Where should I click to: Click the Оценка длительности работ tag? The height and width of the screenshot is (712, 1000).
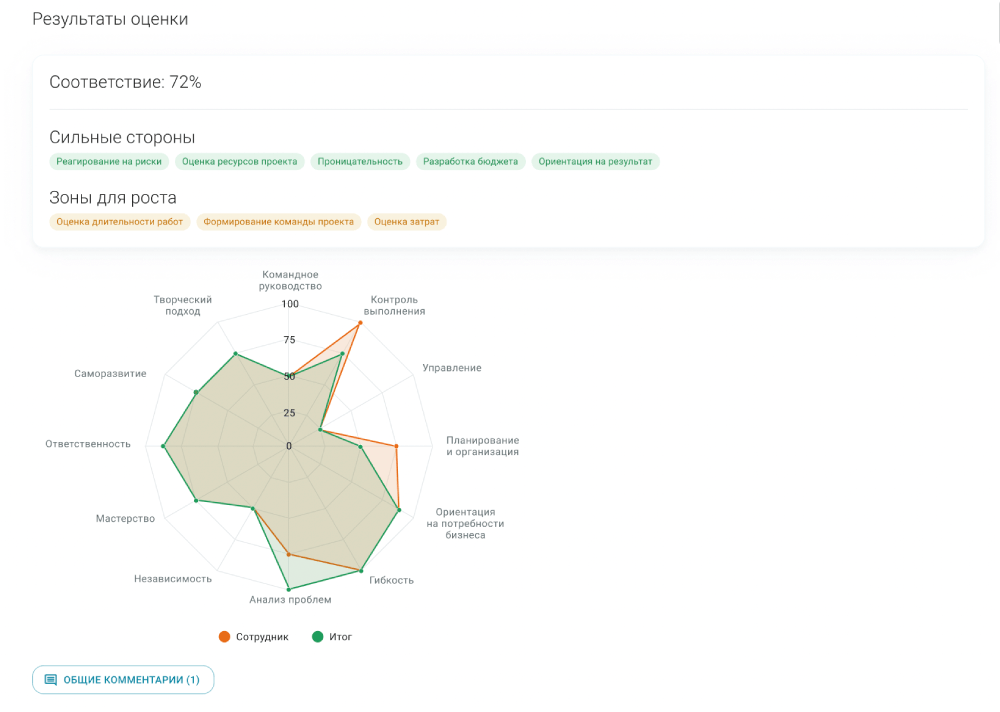[x=120, y=222]
